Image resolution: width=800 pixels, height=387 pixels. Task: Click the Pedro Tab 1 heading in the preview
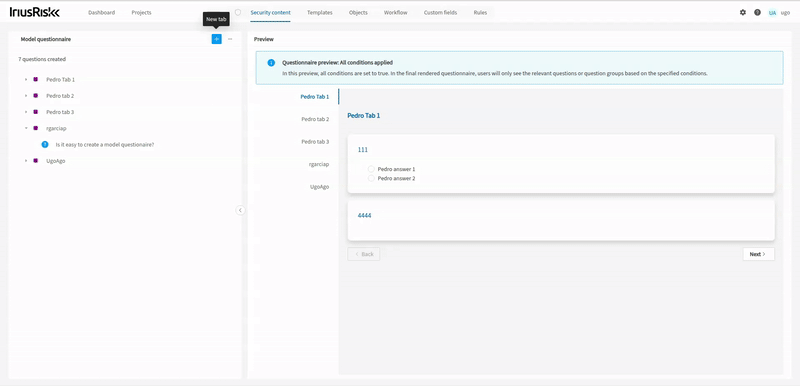coord(364,116)
